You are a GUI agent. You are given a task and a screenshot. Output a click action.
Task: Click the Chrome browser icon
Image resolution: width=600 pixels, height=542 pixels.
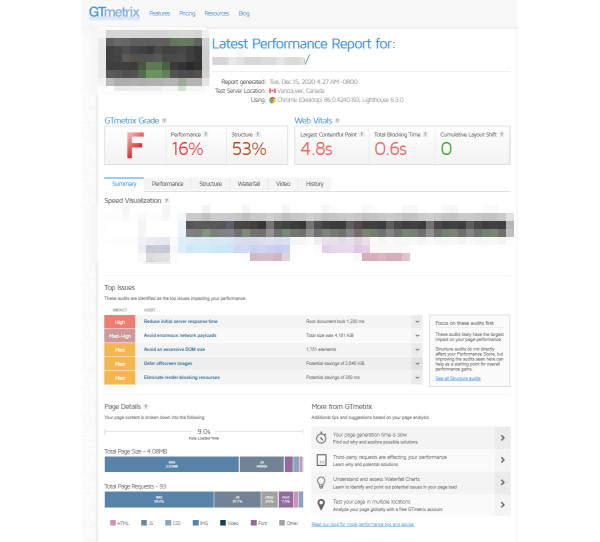pos(272,100)
